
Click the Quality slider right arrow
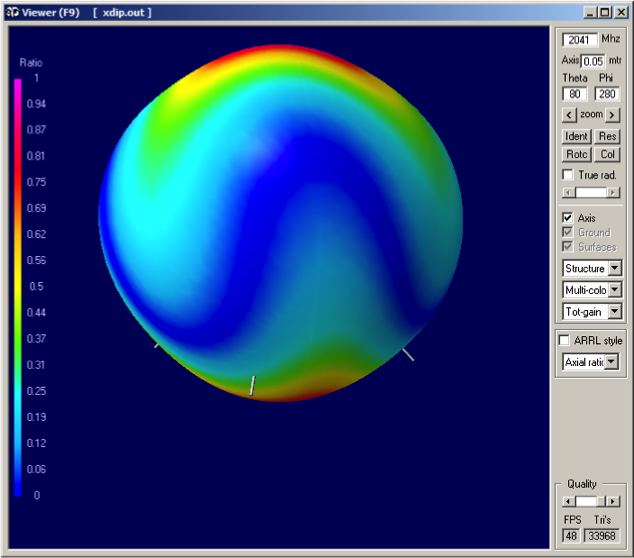(x=614, y=501)
